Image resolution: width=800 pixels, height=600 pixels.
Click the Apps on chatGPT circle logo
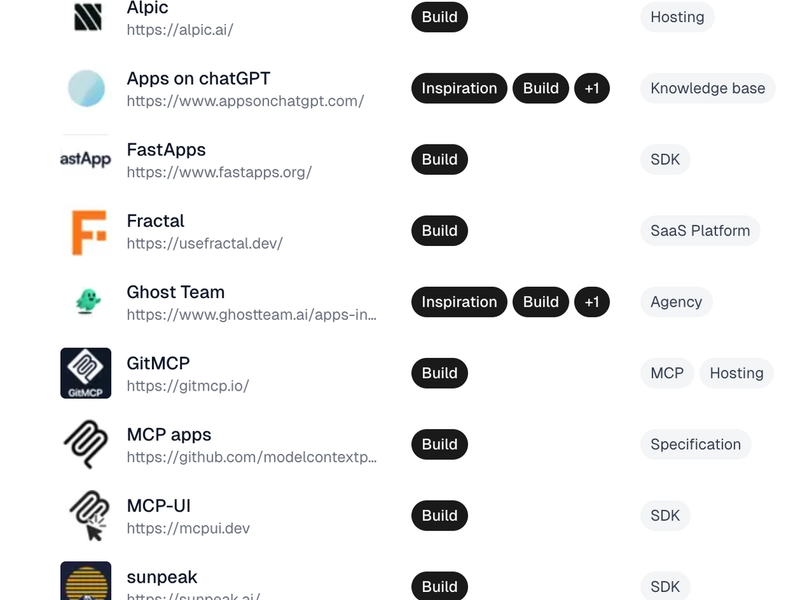coord(86,88)
